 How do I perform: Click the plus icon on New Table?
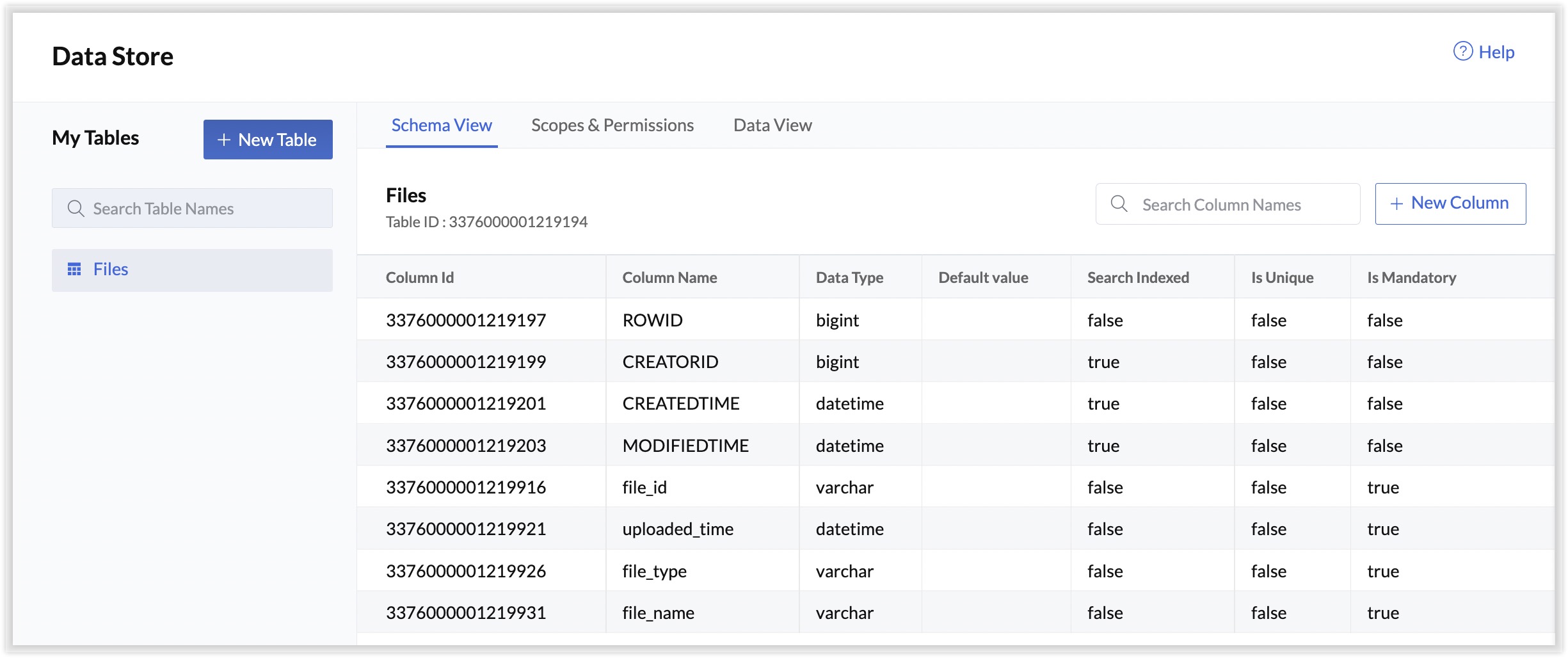(223, 140)
